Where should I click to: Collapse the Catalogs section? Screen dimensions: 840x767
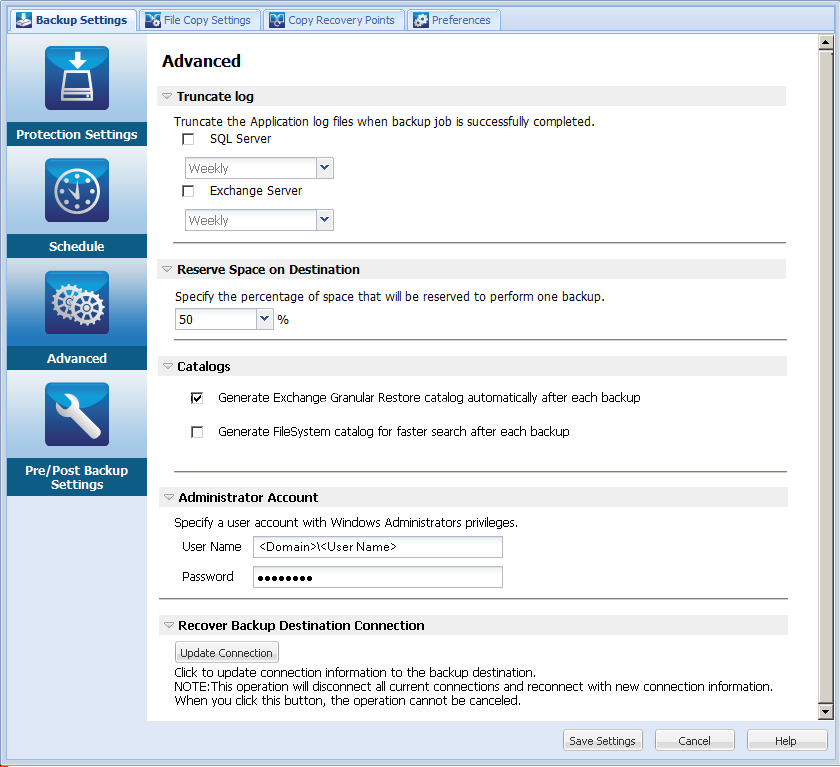[168, 366]
